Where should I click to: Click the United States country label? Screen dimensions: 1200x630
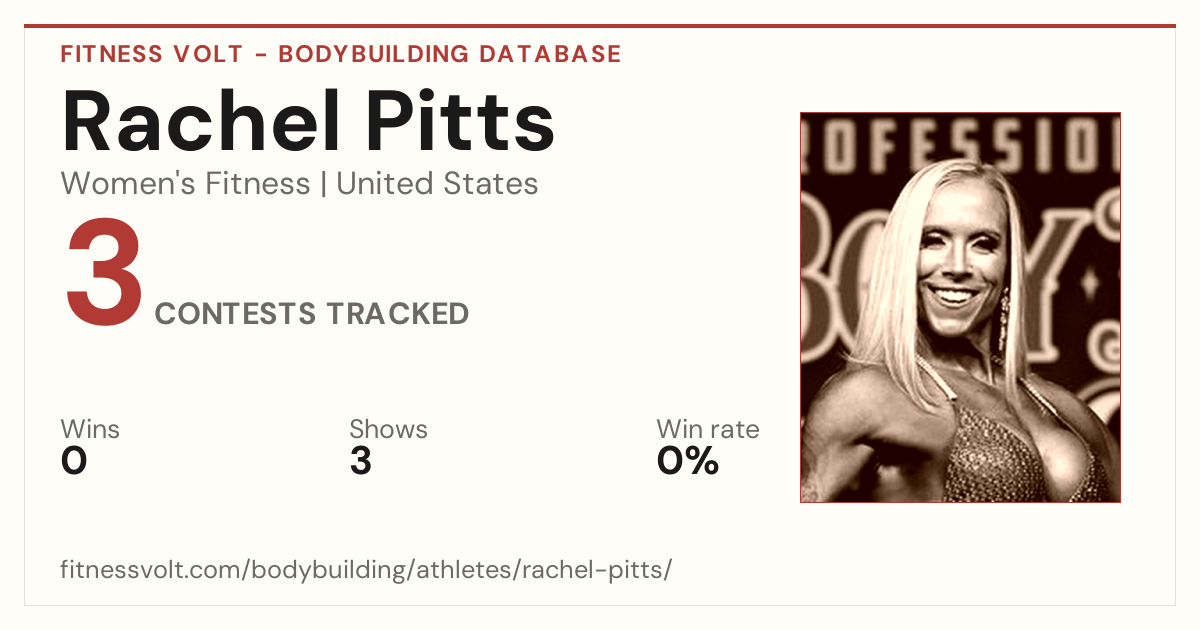437,184
